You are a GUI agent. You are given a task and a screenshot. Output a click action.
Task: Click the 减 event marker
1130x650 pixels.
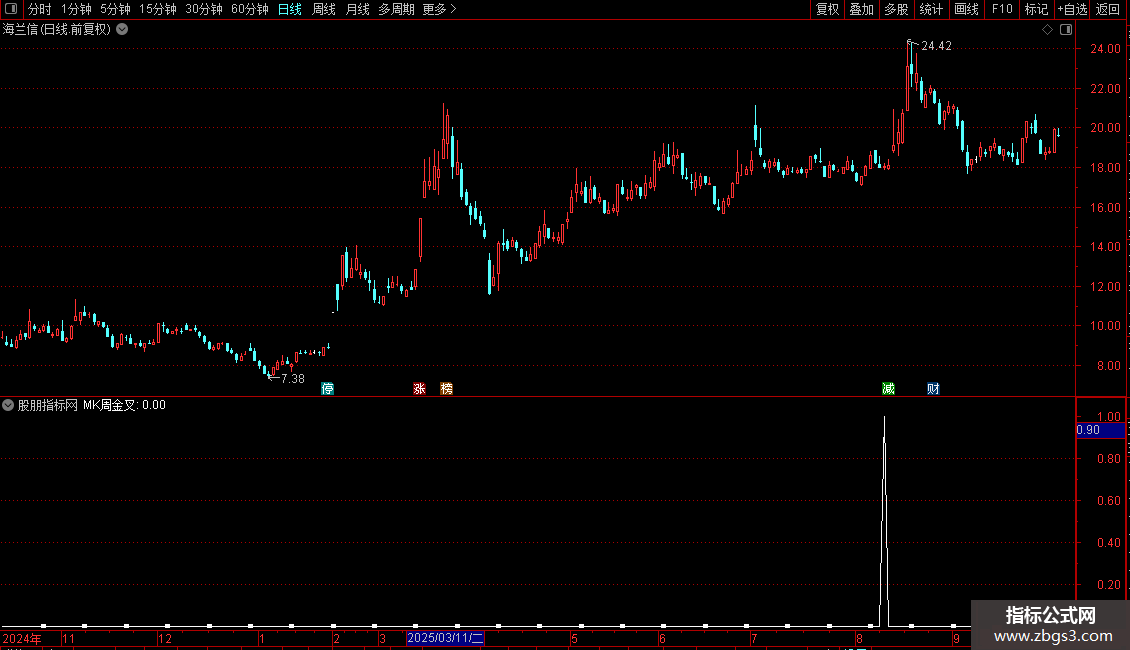889,388
